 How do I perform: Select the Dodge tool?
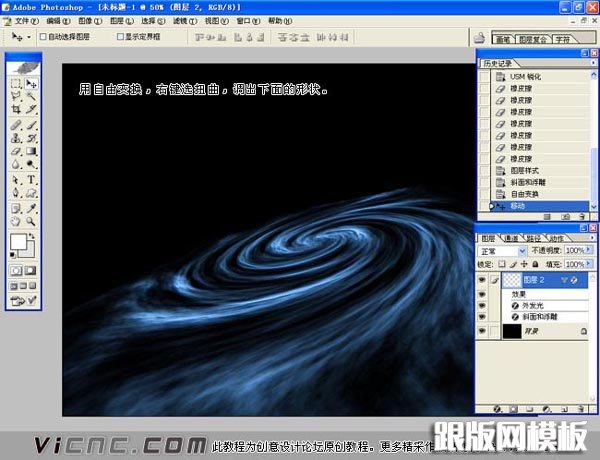click(31, 164)
